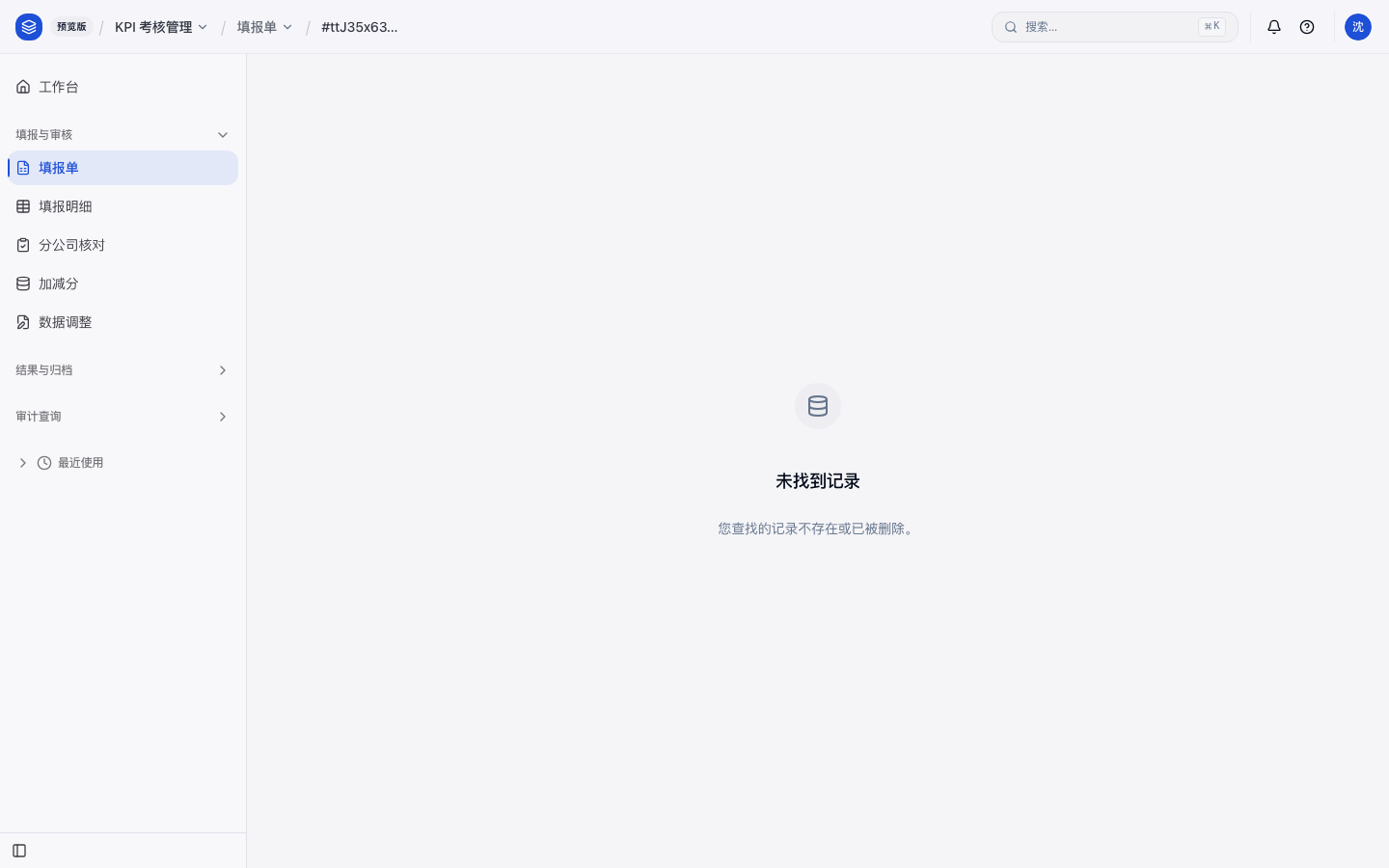Click the 预览版 badge
Viewport: 1389px width, 868px height.
coord(71,27)
